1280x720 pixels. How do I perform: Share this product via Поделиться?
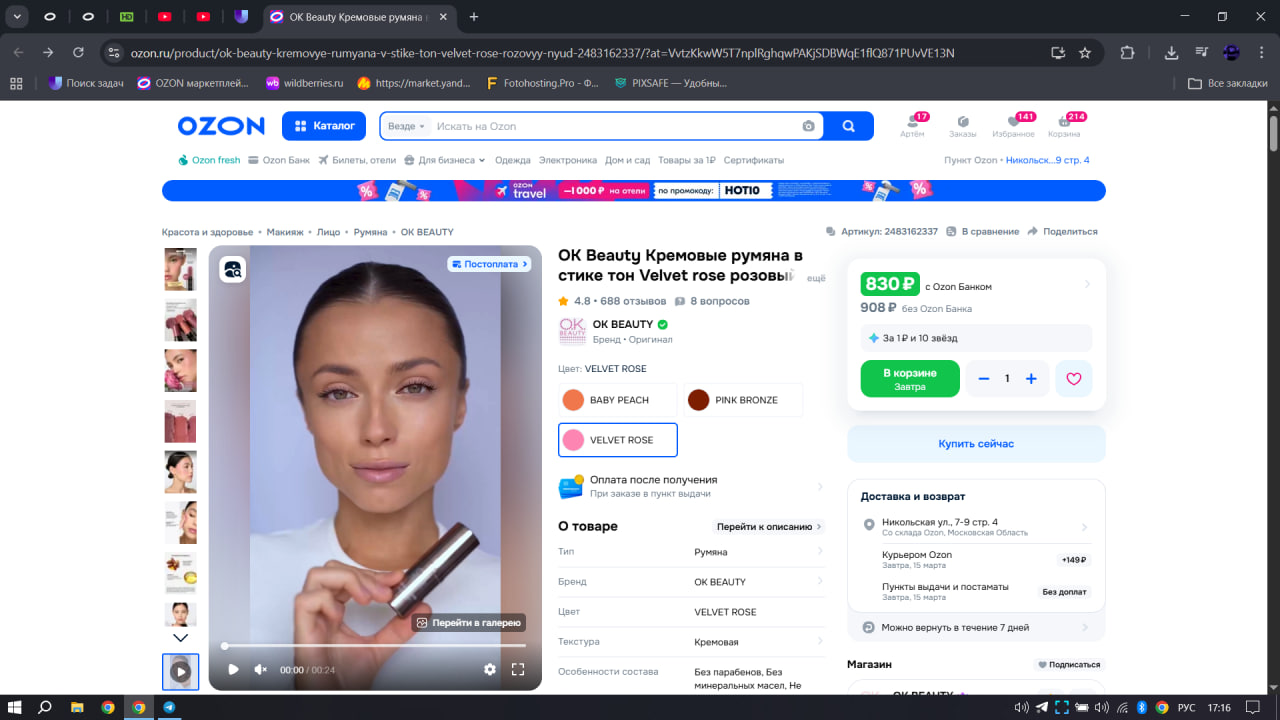[1063, 232]
